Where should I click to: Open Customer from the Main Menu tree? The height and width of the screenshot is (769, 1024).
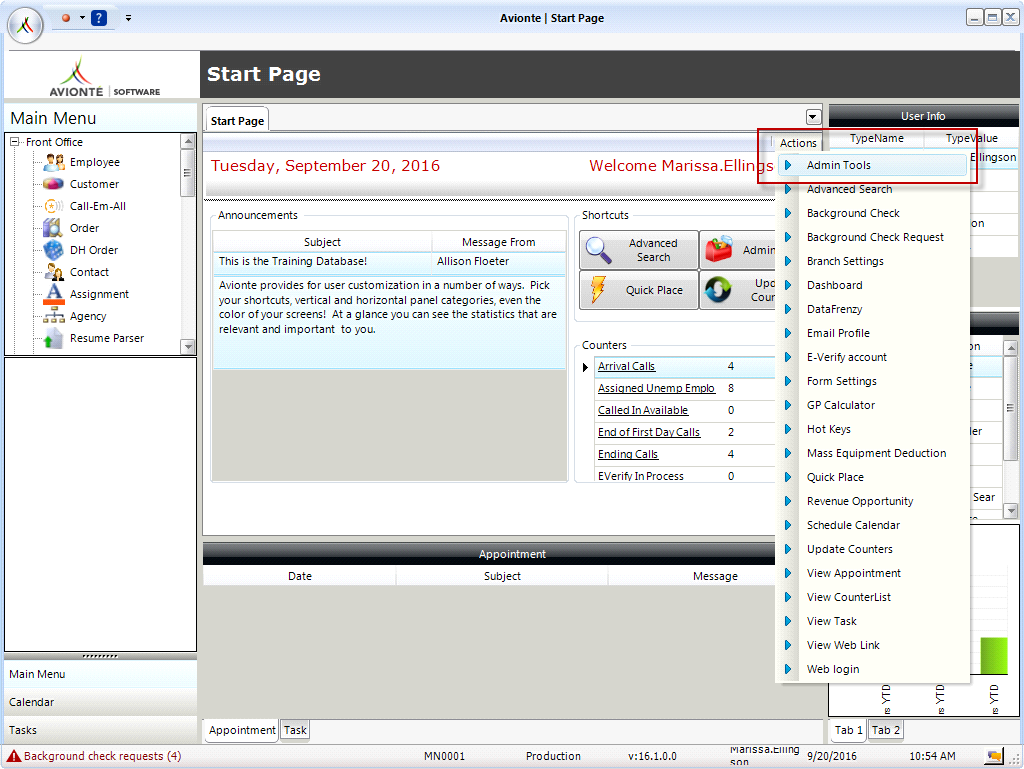coord(95,184)
